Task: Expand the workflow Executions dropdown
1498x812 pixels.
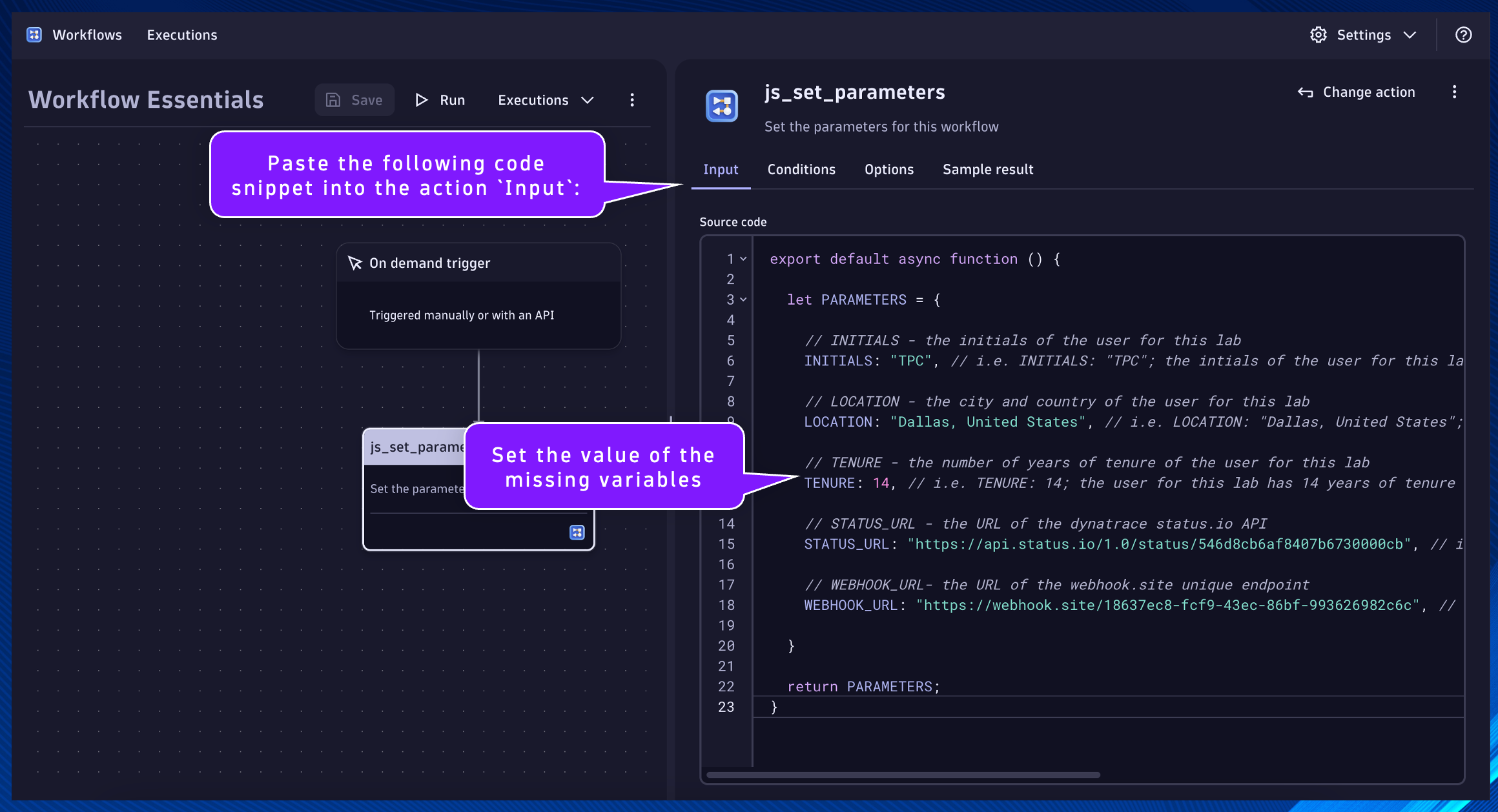Action: tap(546, 100)
